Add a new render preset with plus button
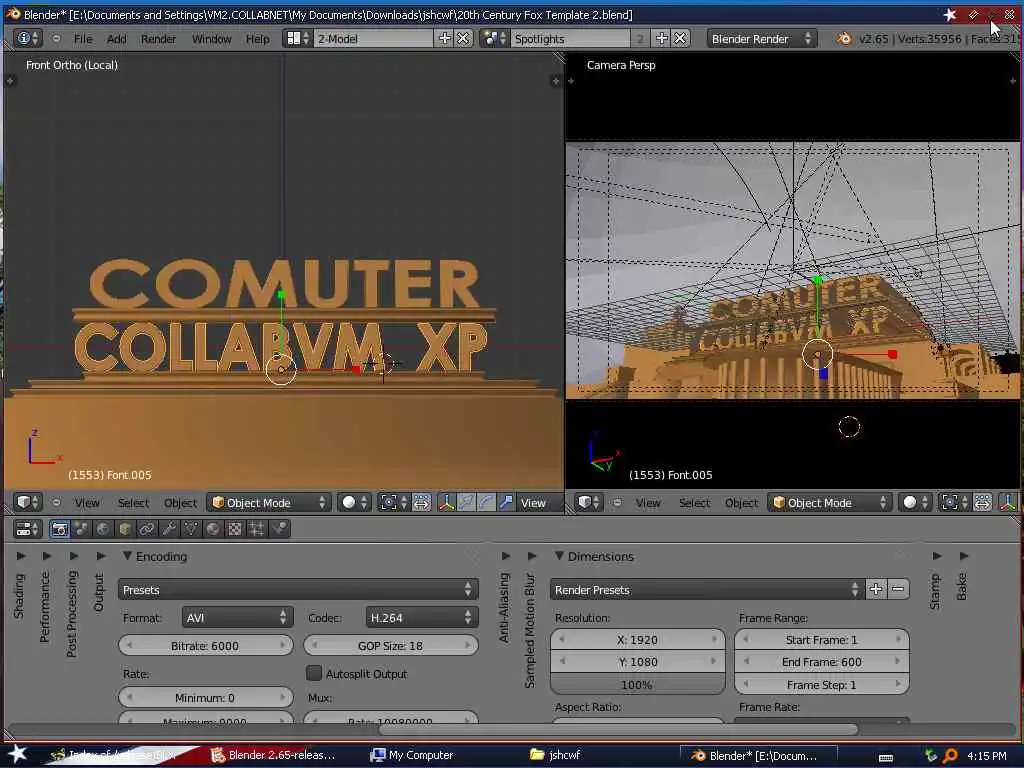This screenshot has width=1024, height=768. click(x=876, y=590)
